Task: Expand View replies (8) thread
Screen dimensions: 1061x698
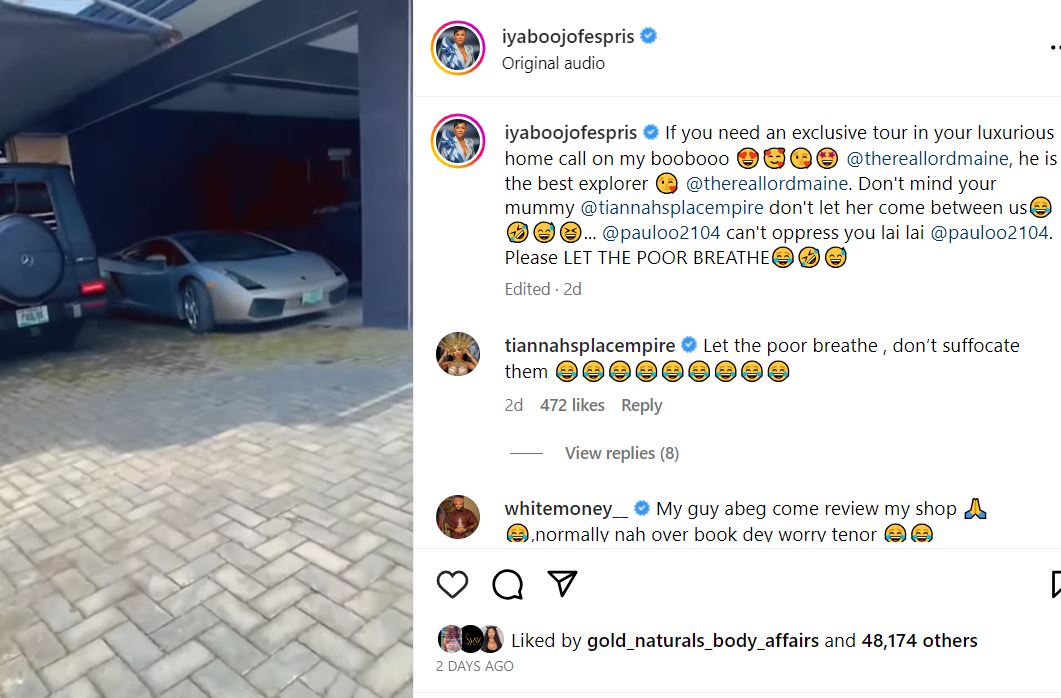Action: pos(622,453)
